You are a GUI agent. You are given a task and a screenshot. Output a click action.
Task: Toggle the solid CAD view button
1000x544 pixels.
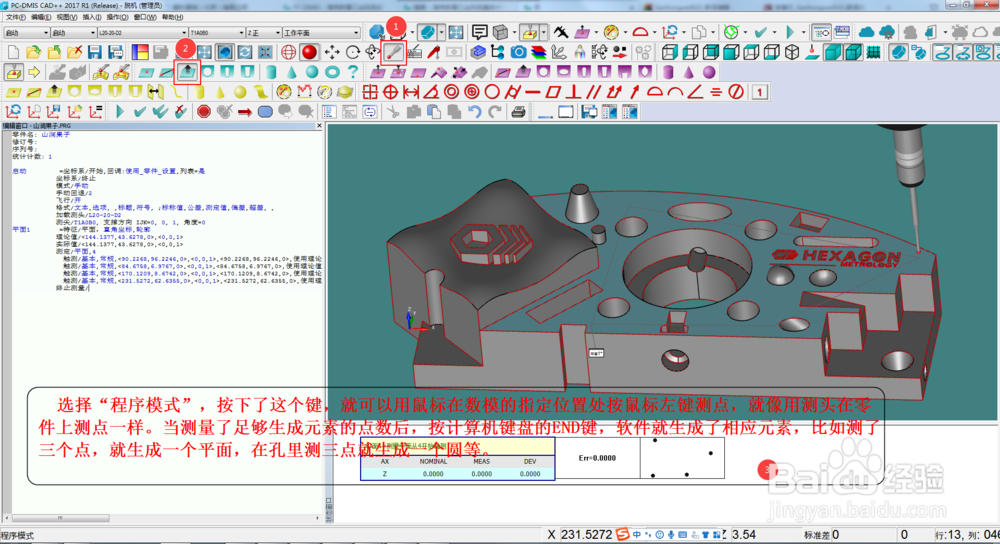(224, 52)
